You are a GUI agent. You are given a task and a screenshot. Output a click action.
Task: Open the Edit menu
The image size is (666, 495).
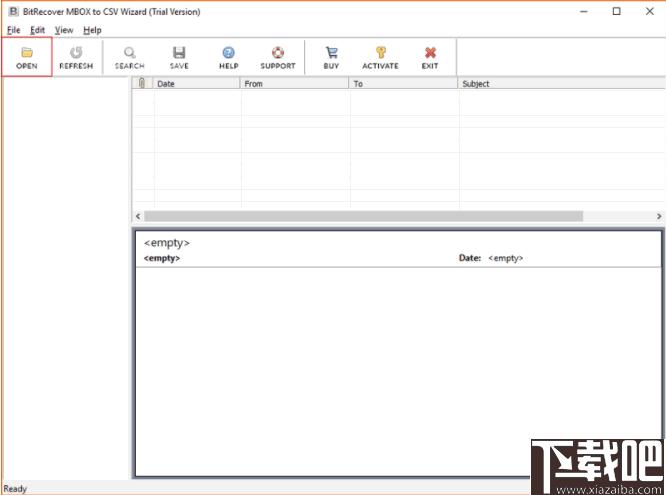click(x=37, y=30)
